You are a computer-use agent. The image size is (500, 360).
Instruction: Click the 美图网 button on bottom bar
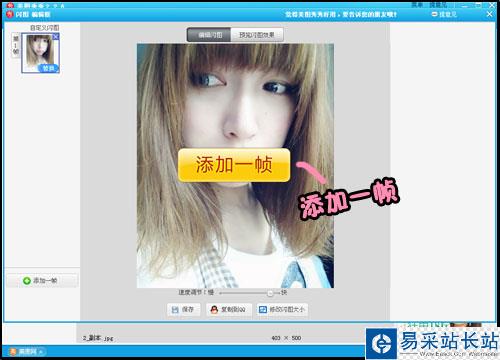[x=27, y=352]
